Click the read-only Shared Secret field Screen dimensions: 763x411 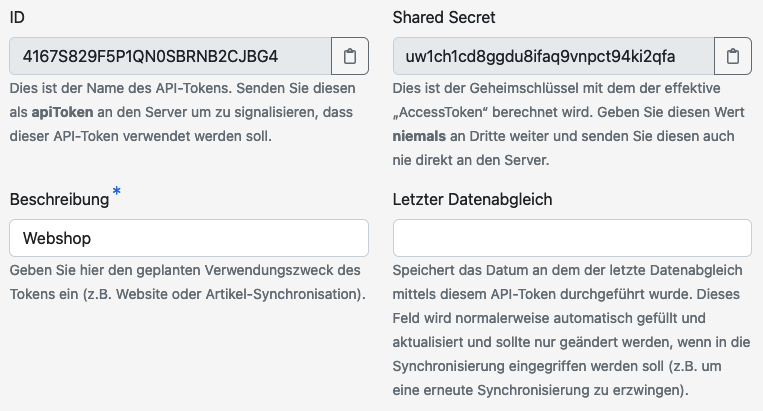[x=553, y=56]
